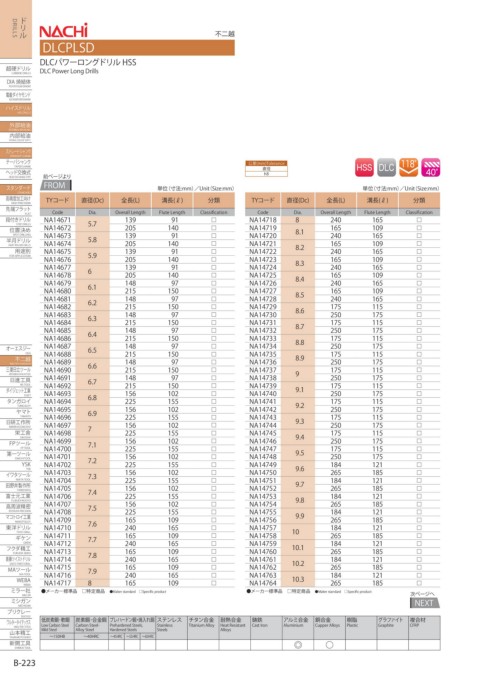Click the red HSS material badge
Image resolution: width=480 pixels, height=677 pixels.
click(364, 168)
